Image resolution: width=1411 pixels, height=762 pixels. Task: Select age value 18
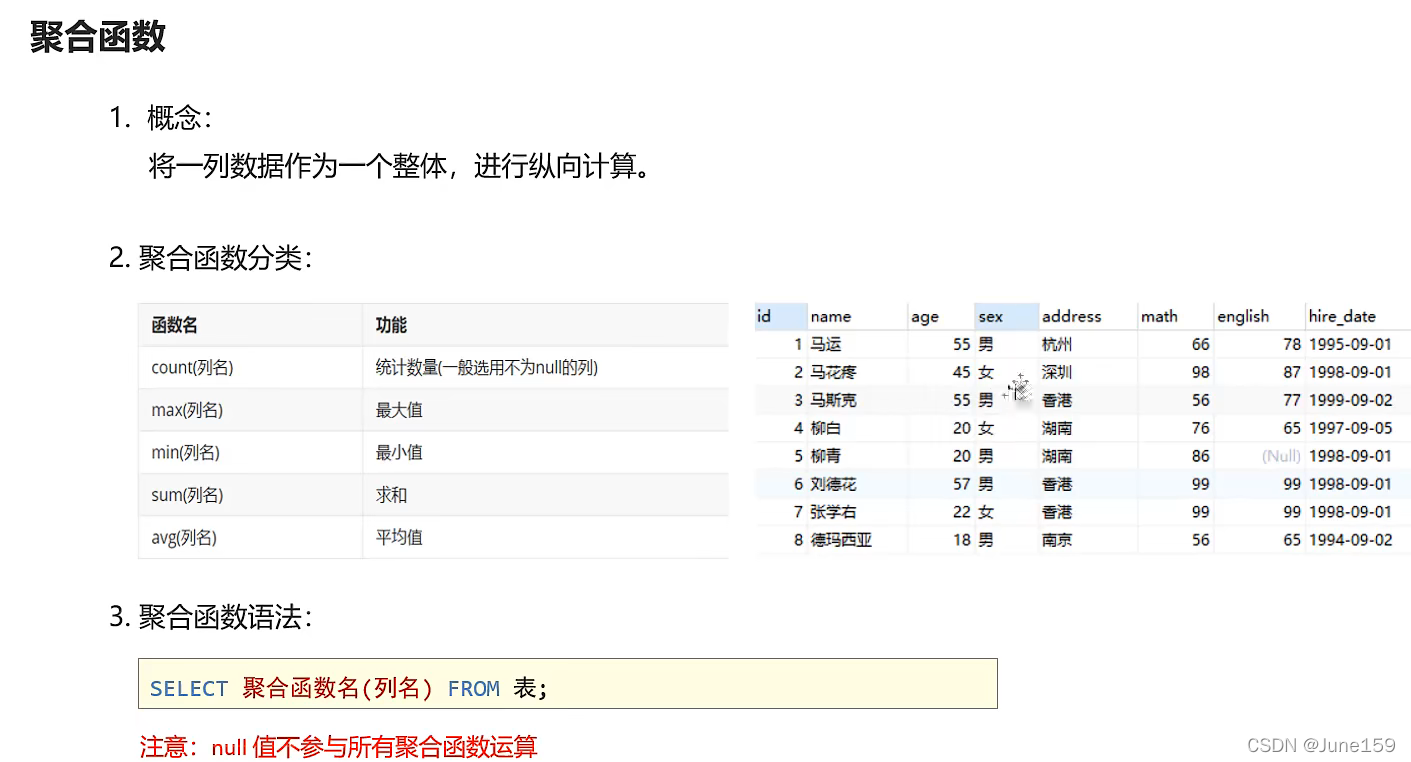tap(961, 540)
